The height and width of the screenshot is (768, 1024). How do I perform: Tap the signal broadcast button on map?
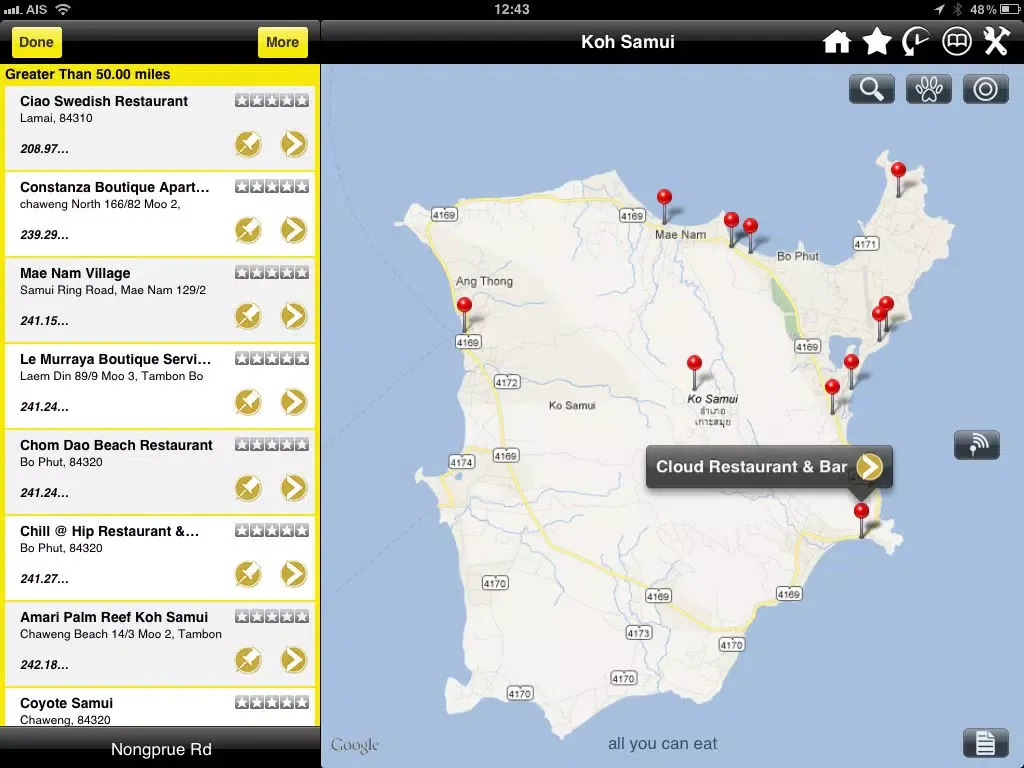click(976, 445)
